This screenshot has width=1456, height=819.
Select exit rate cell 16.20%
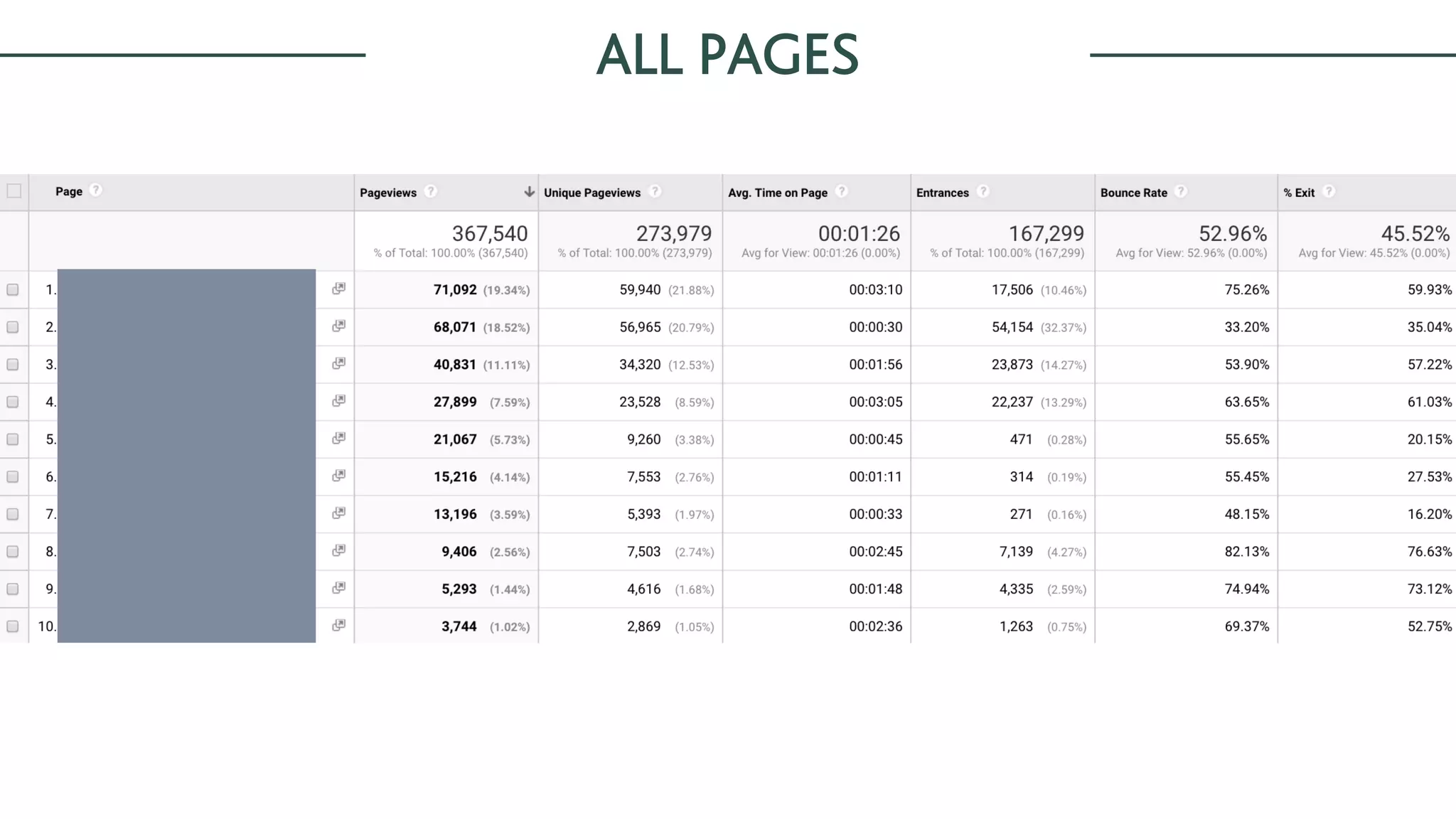1430,514
